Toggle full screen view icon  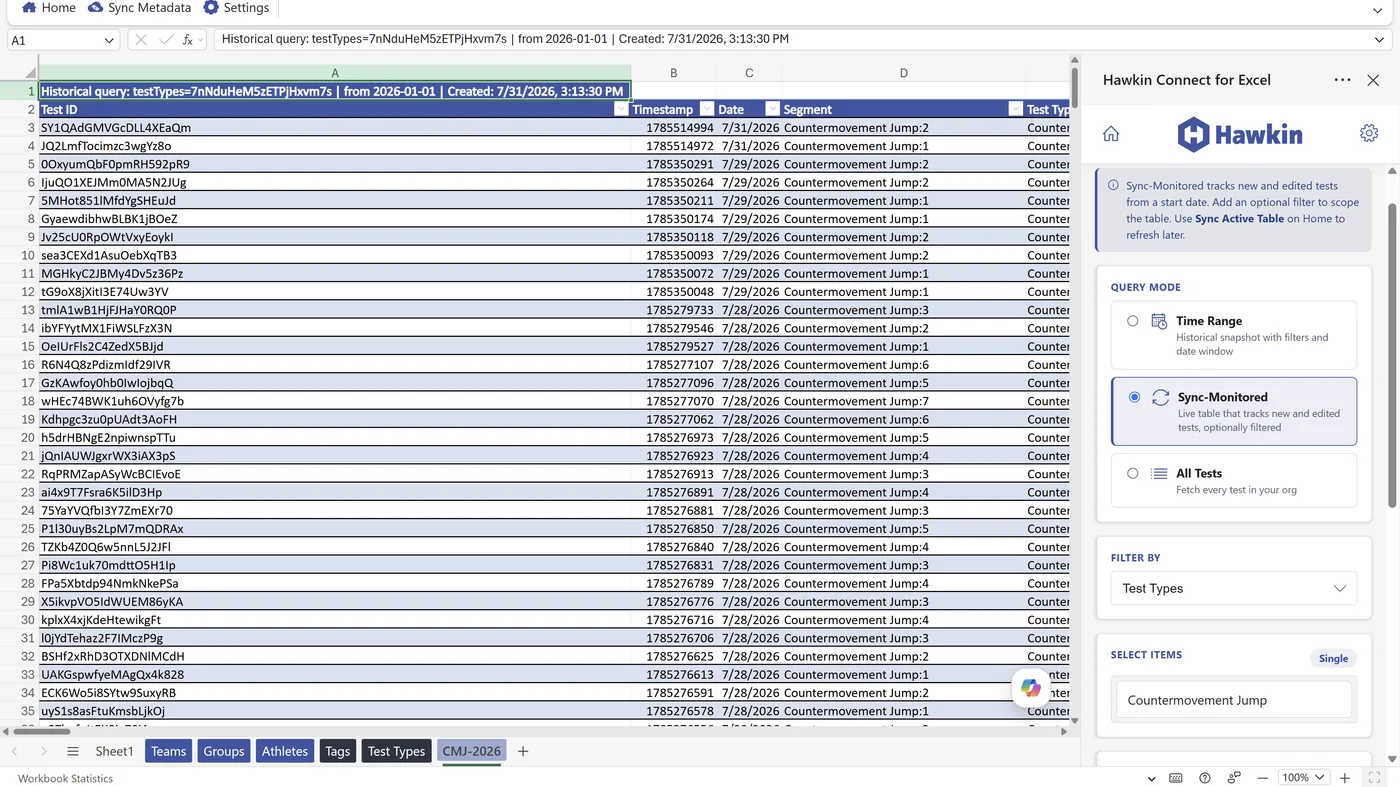[1374, 778]
